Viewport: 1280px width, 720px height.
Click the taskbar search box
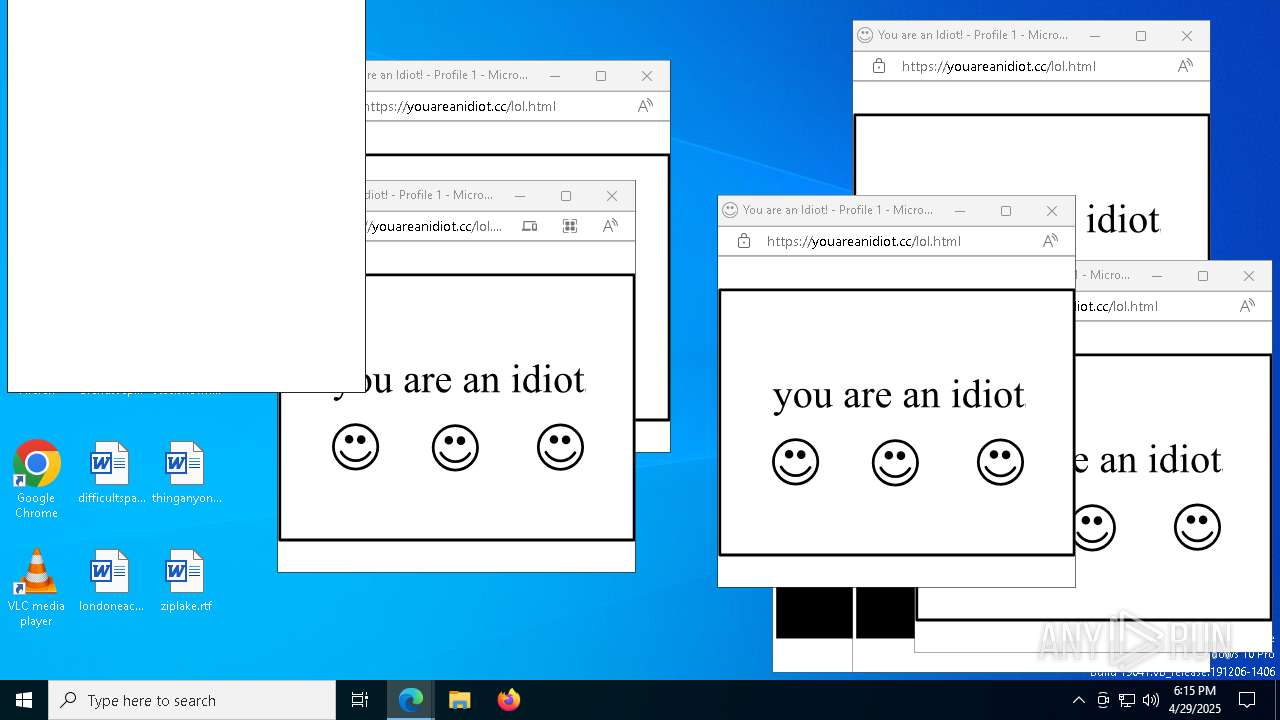pyautogui.click(x=192, y=700)
